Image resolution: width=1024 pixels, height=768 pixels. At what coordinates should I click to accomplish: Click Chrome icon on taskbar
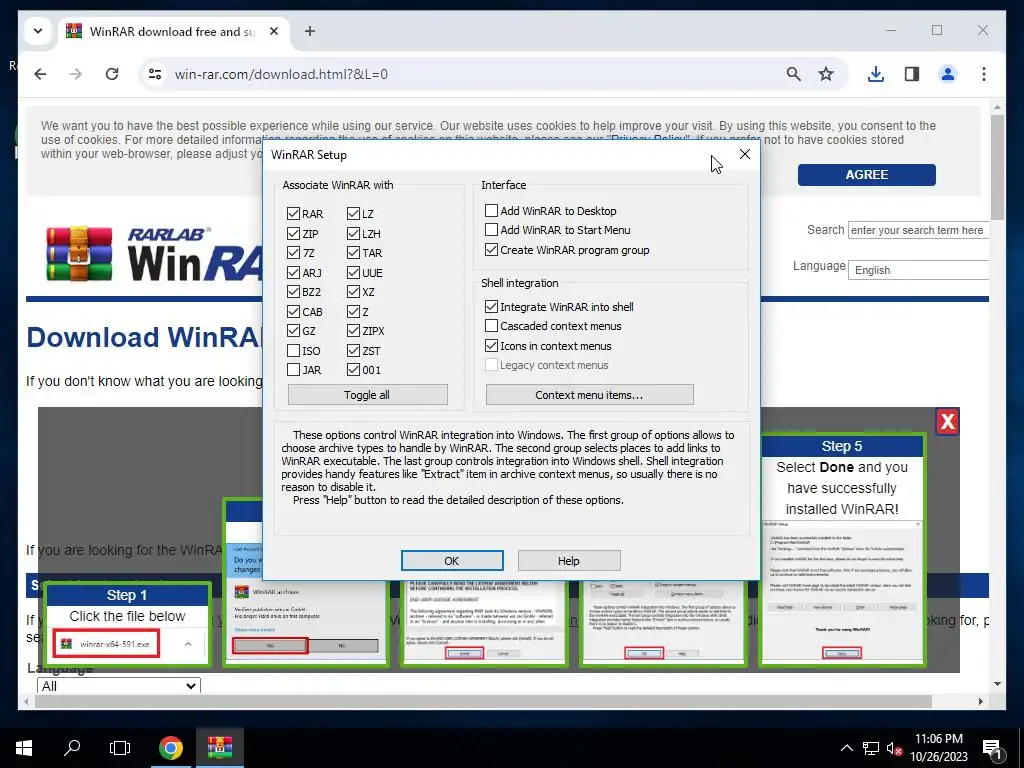click(x=170, y=748)
